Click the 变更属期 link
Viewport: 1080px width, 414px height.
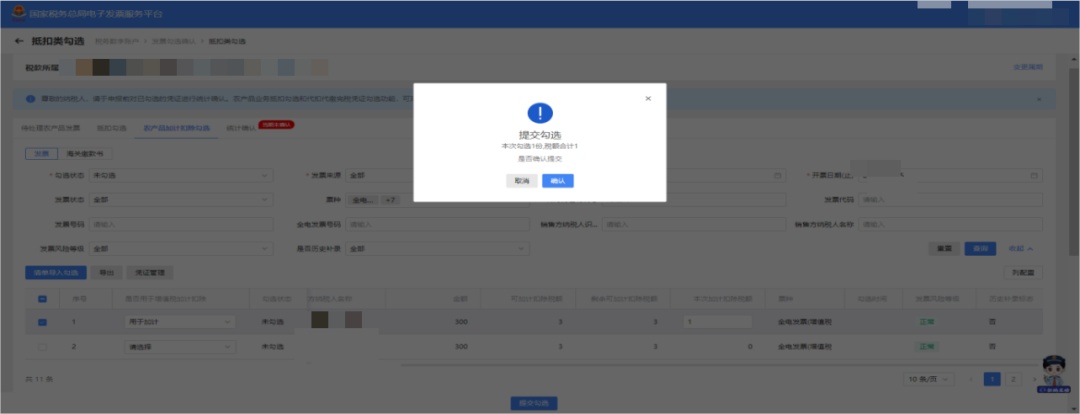click(x=1028, y=68)
